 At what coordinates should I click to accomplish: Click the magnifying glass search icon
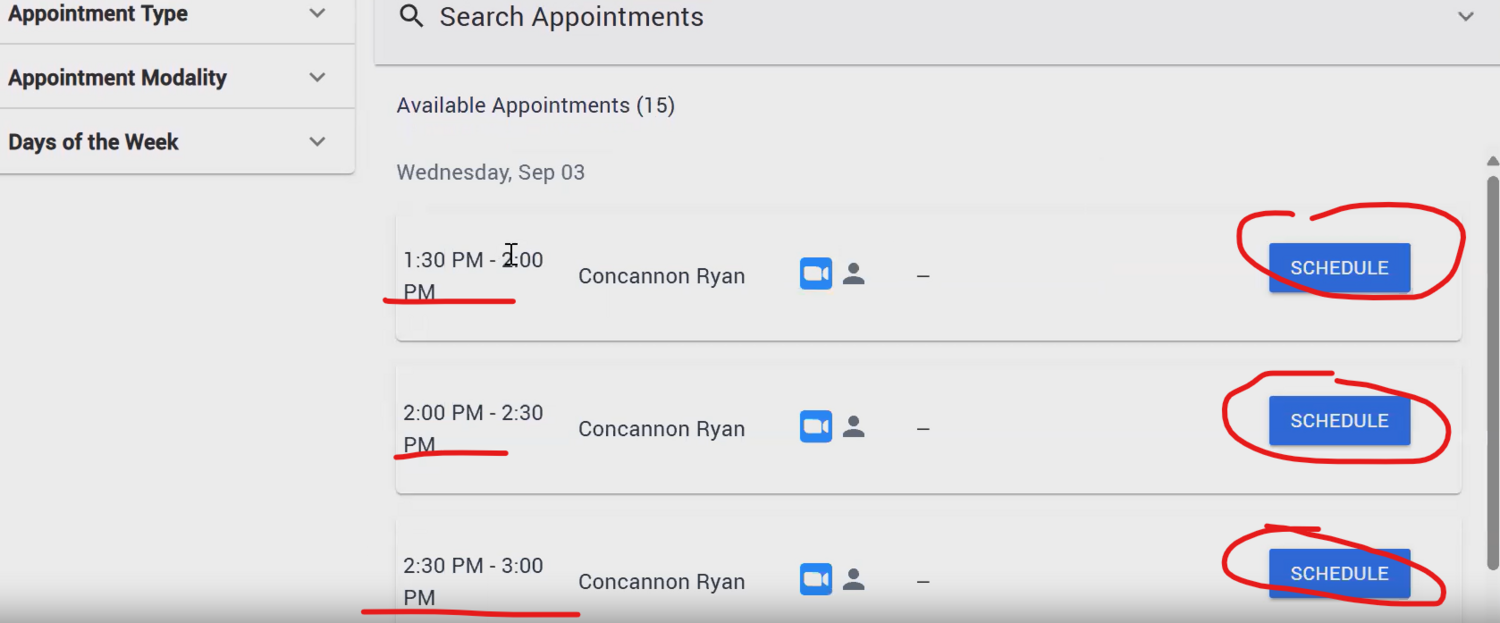(x=411, y=16)
